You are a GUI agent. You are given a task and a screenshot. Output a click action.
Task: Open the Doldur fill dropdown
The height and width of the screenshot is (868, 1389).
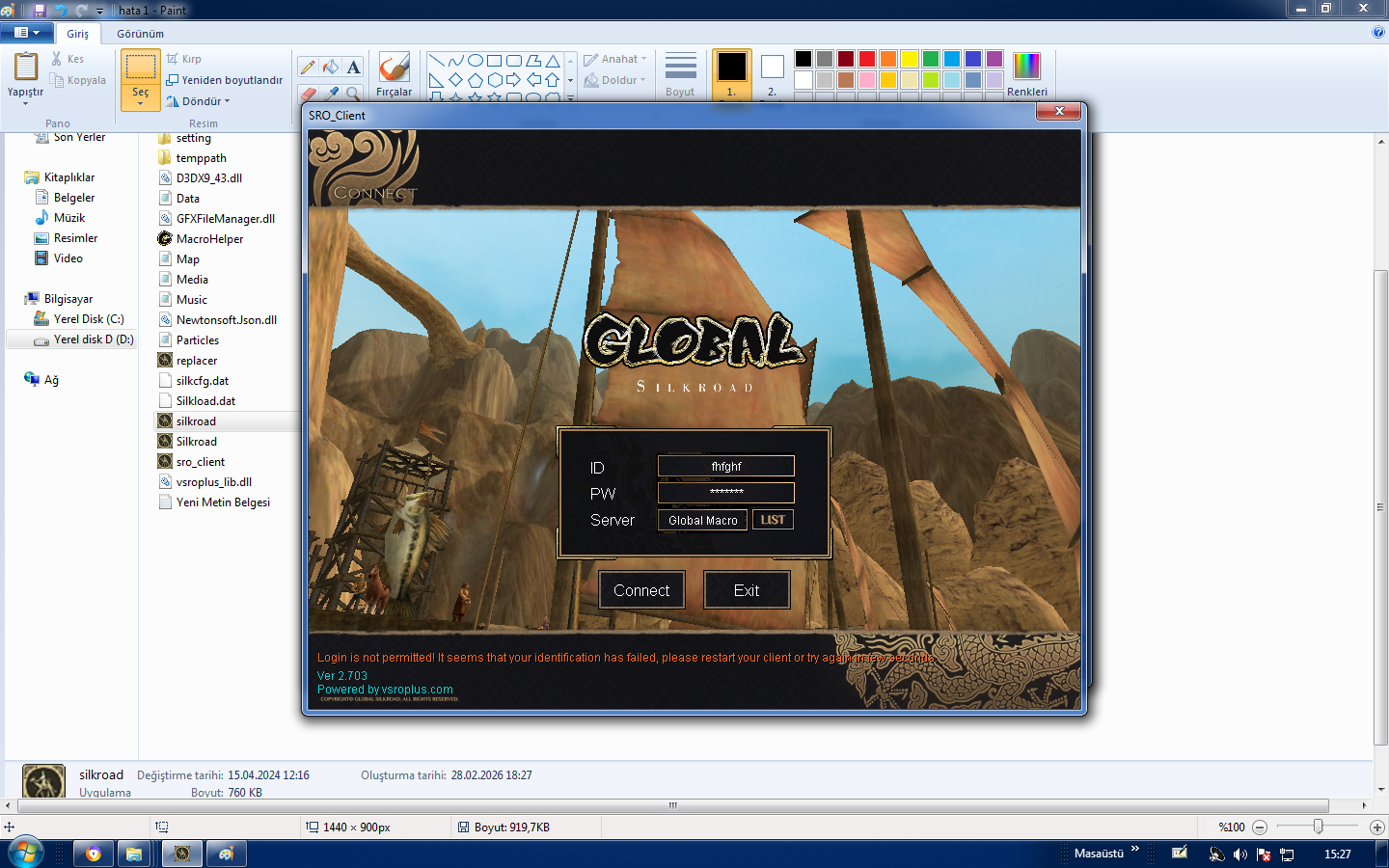615,80
